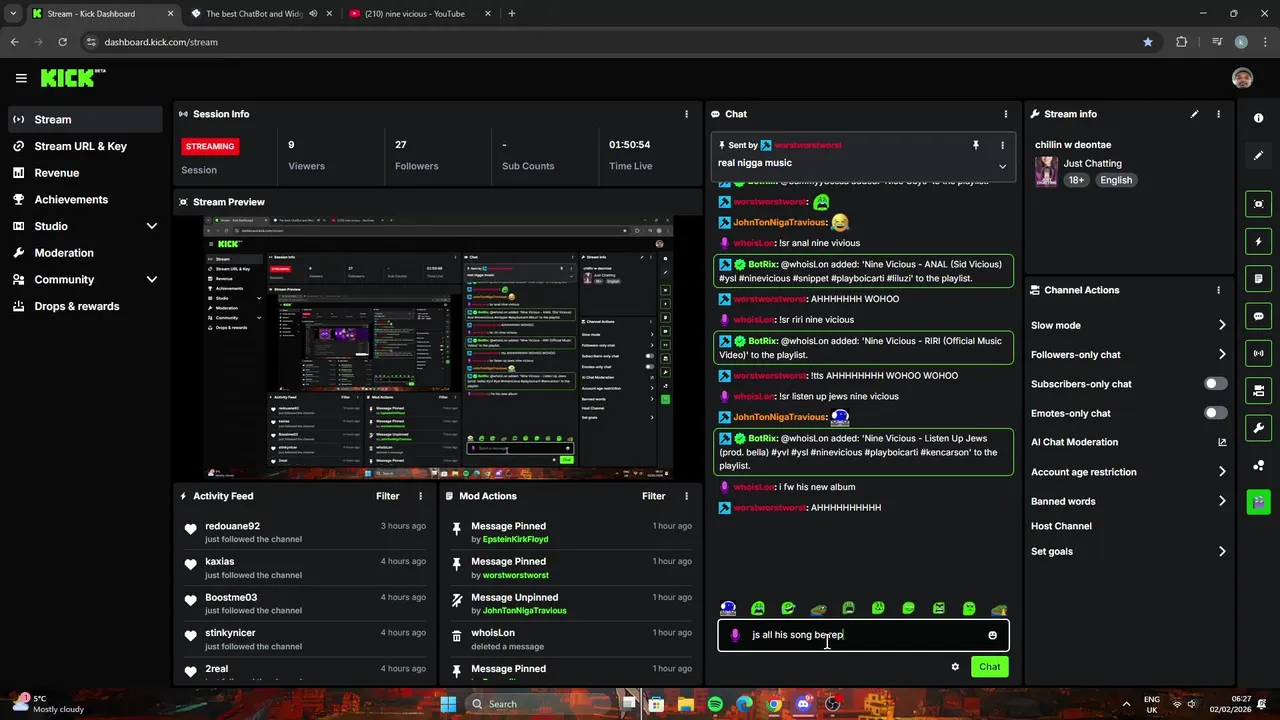The height and width of the screenshot is (720, 1280).
Task: Open the Stream info options menu
Action: point(1218,114)
